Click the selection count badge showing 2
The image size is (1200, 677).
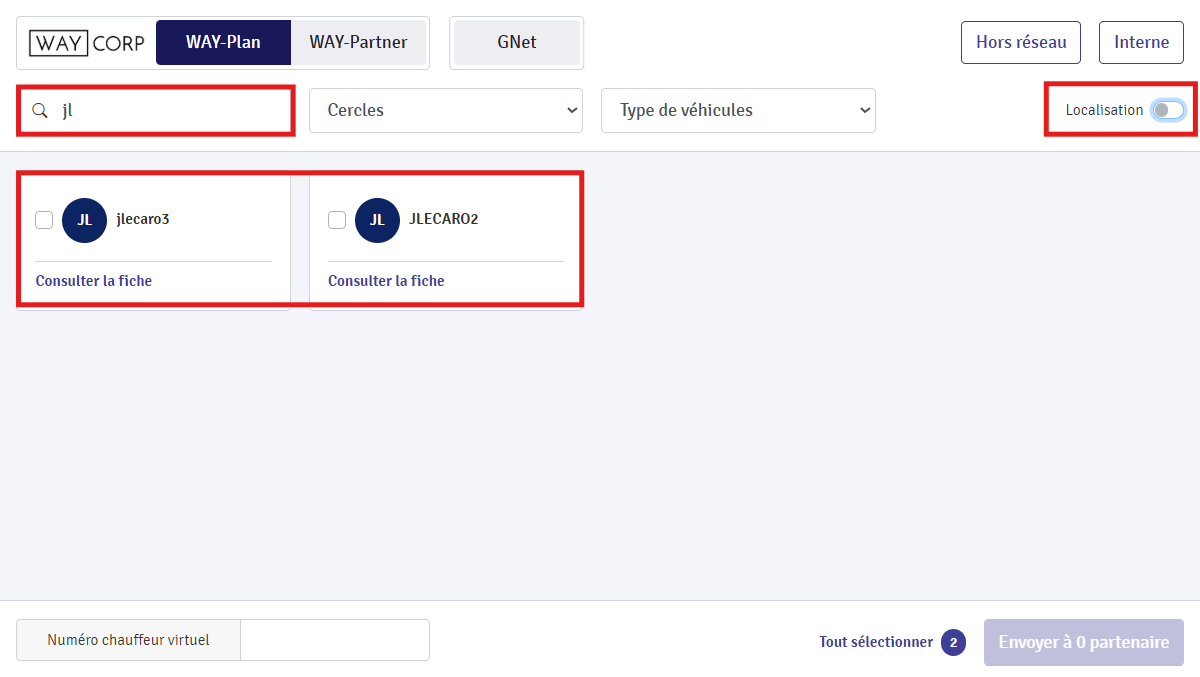pos(953,642)
